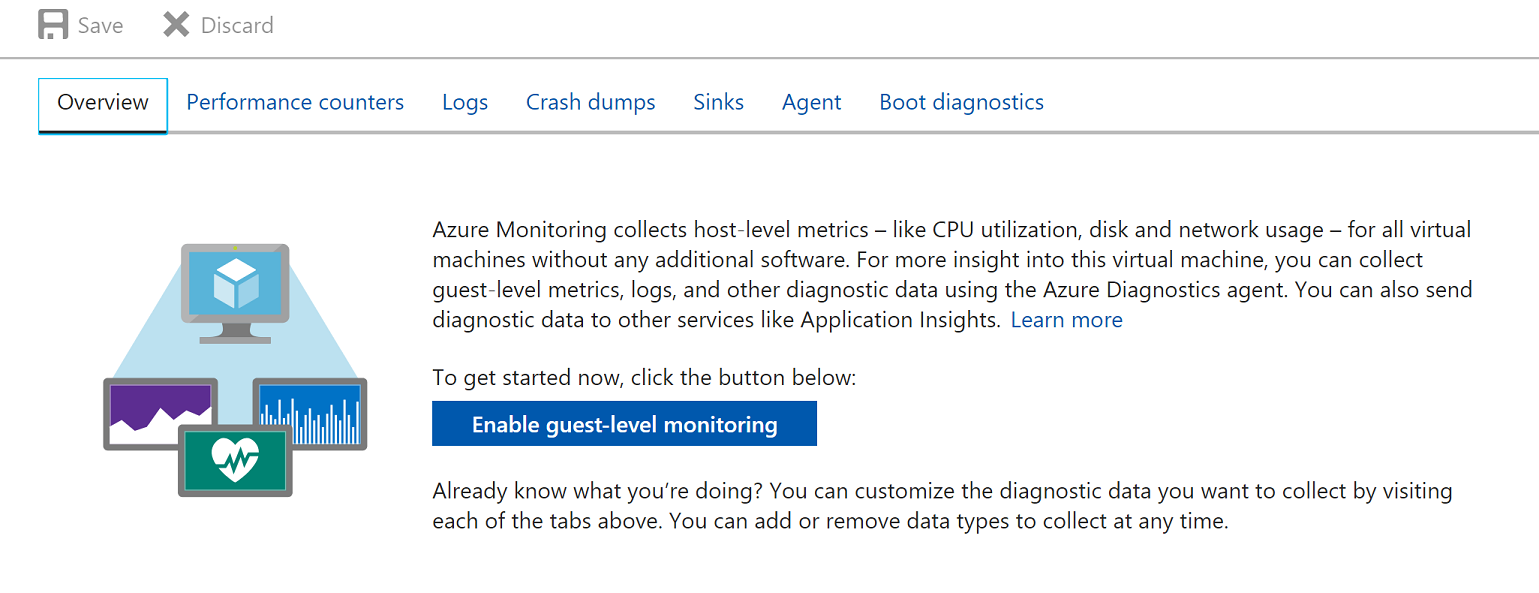Click the Save floppy disk icon
This screenshot has width=1539, height=593.
[53, 25]
